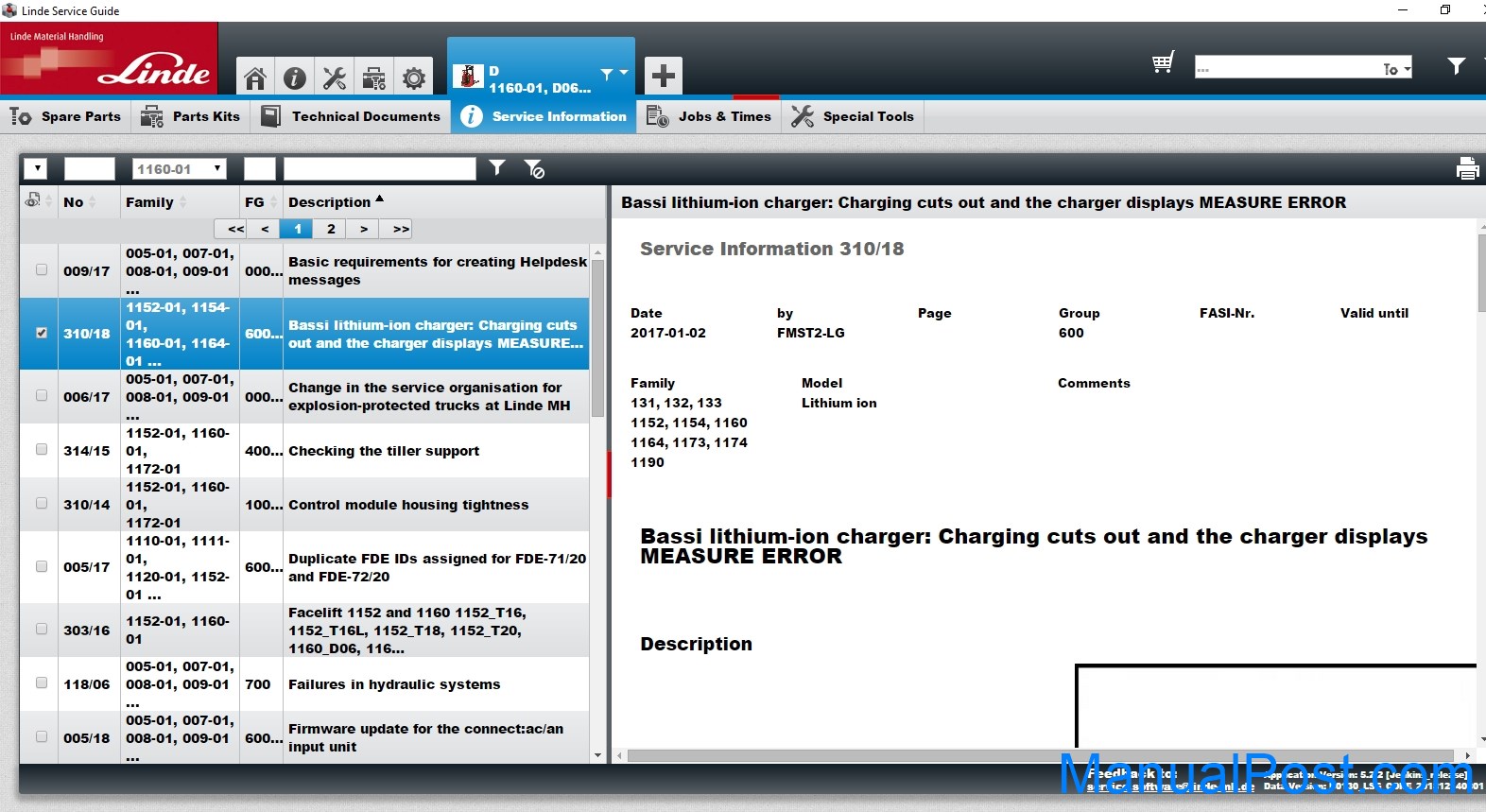Check the box for row 314/15
This screenshot has width=1486, height=812.
42,449
